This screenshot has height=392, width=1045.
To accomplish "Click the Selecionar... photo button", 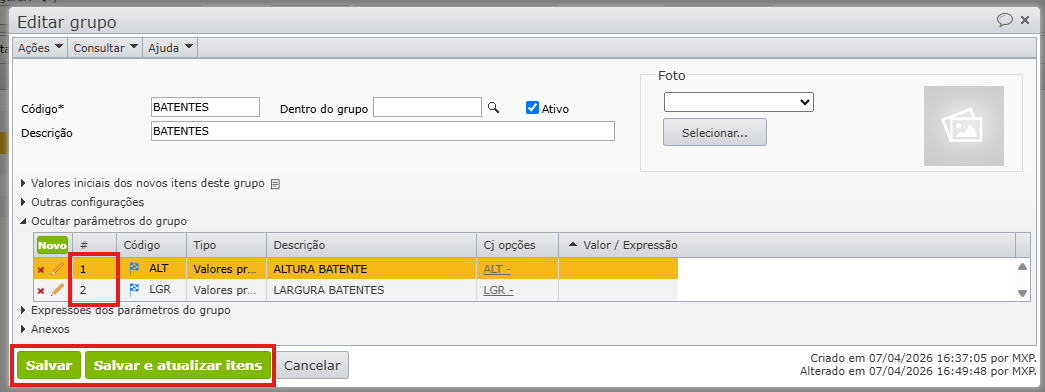I will point(714,133).
